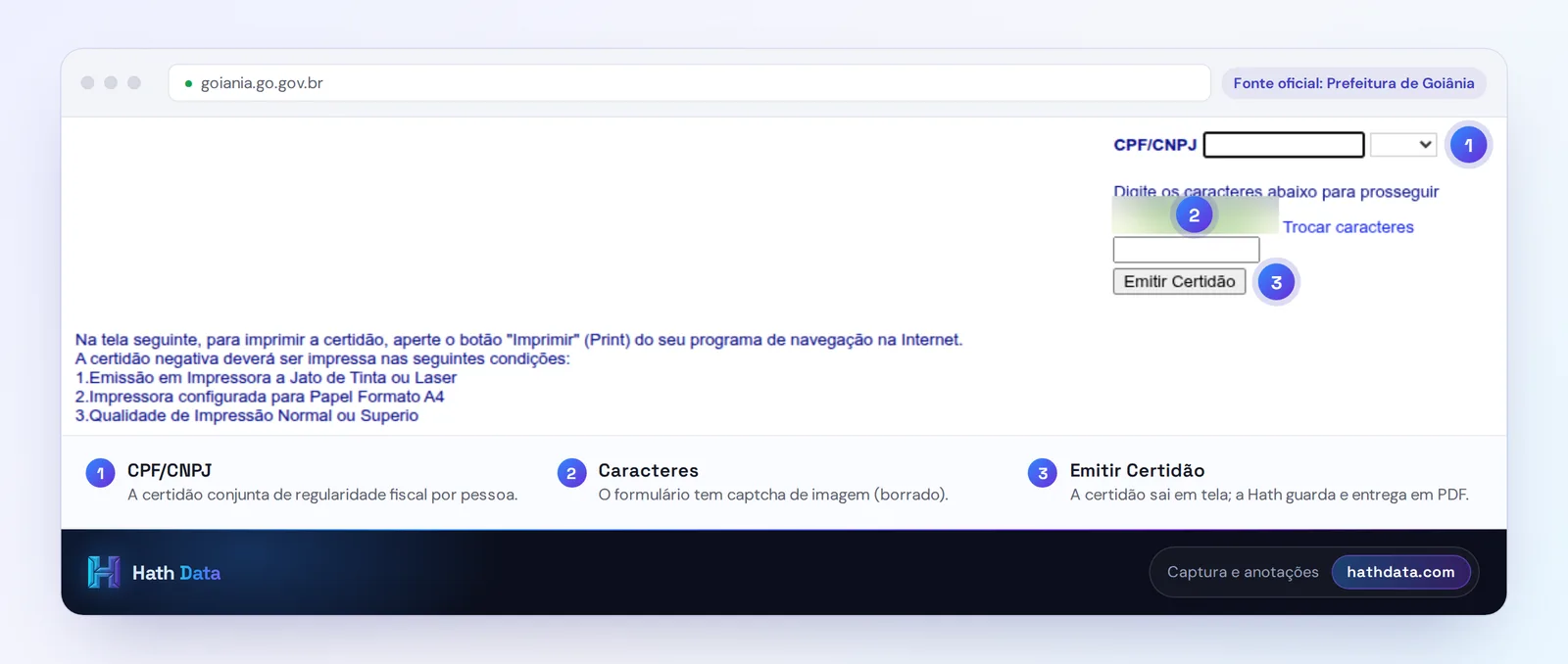Click the "Captura e anotações" footer text
This screenshot has width=1568, height=664.
coord(1243,572)
